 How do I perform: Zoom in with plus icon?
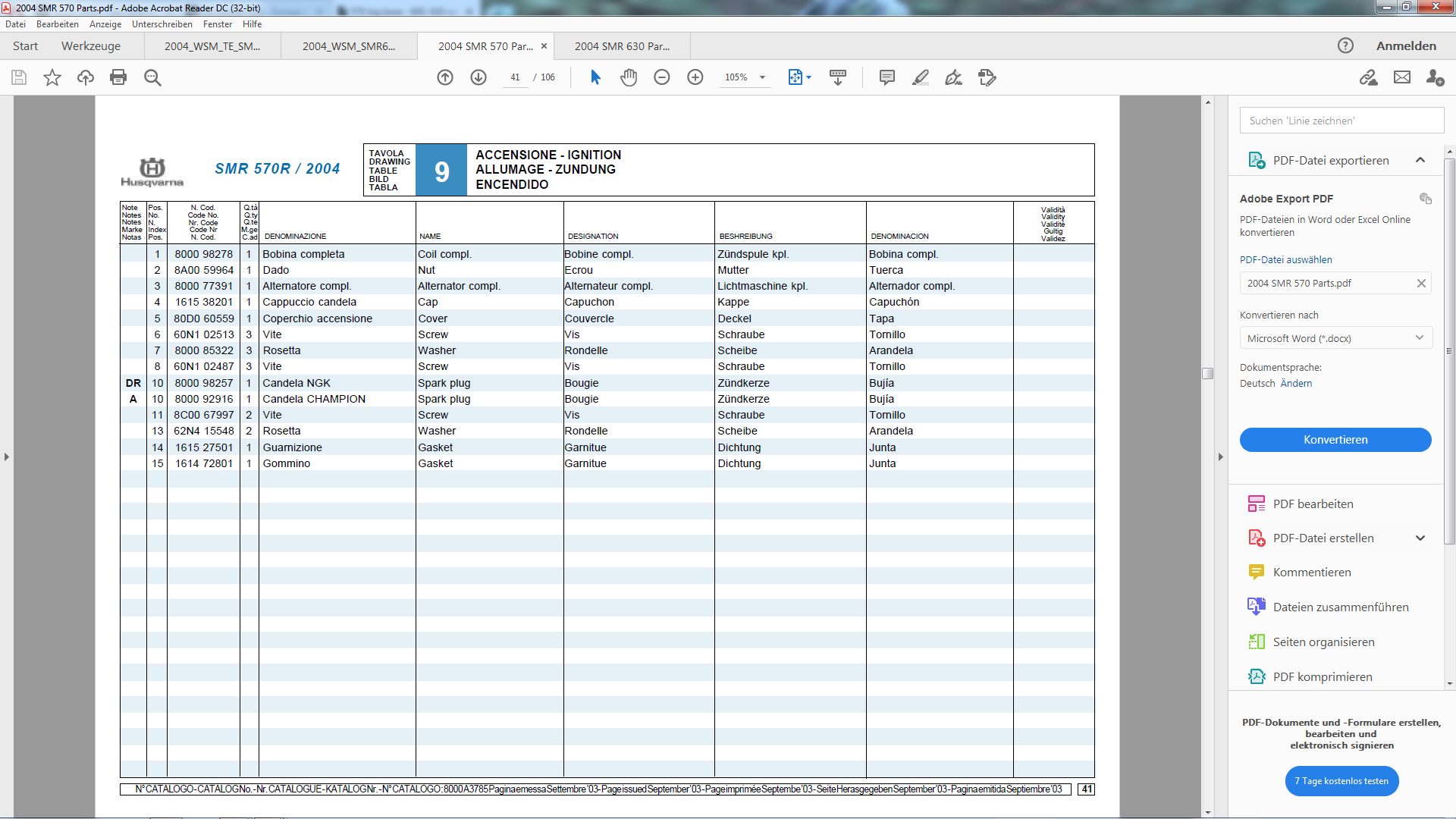695,77
